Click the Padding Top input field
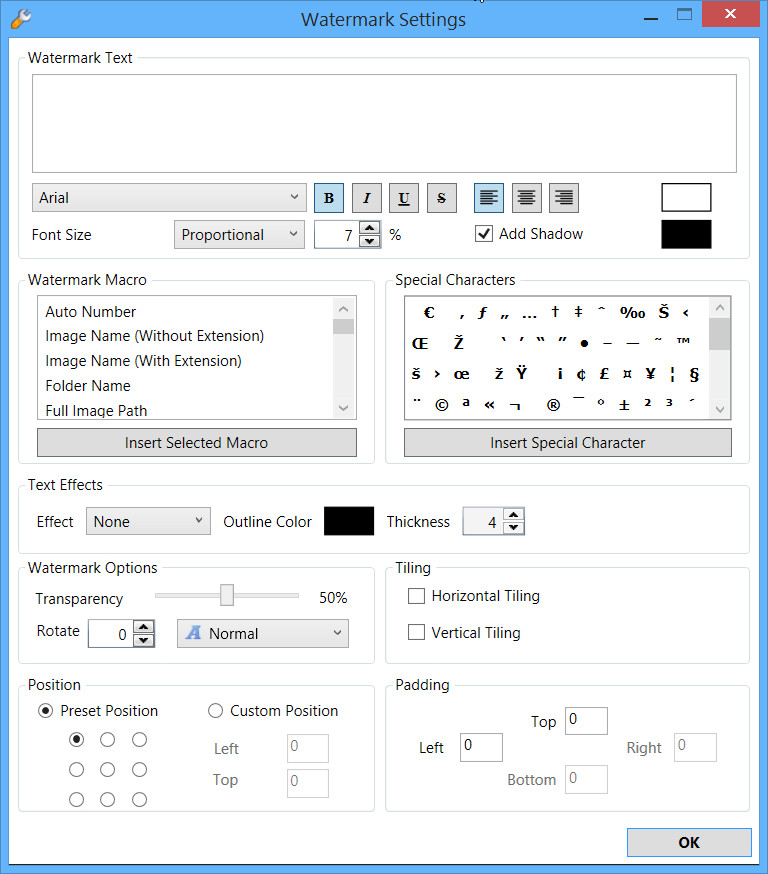Screen dimensions: 768x874 [x=586, y=721]
